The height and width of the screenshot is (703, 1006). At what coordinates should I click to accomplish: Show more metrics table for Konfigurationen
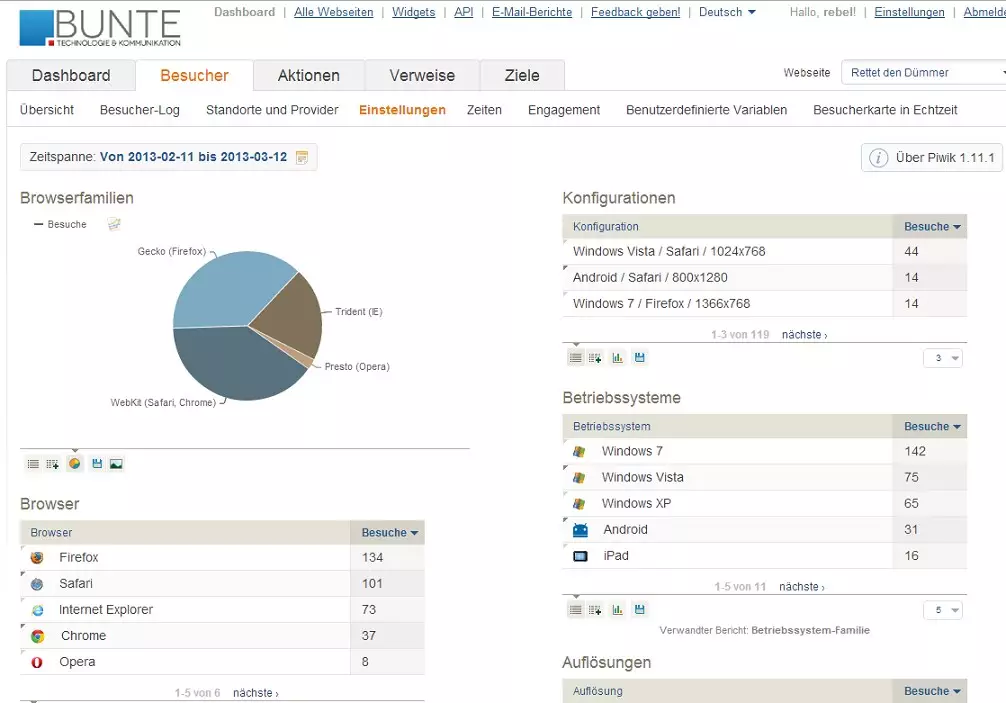[x=595, y=358]
